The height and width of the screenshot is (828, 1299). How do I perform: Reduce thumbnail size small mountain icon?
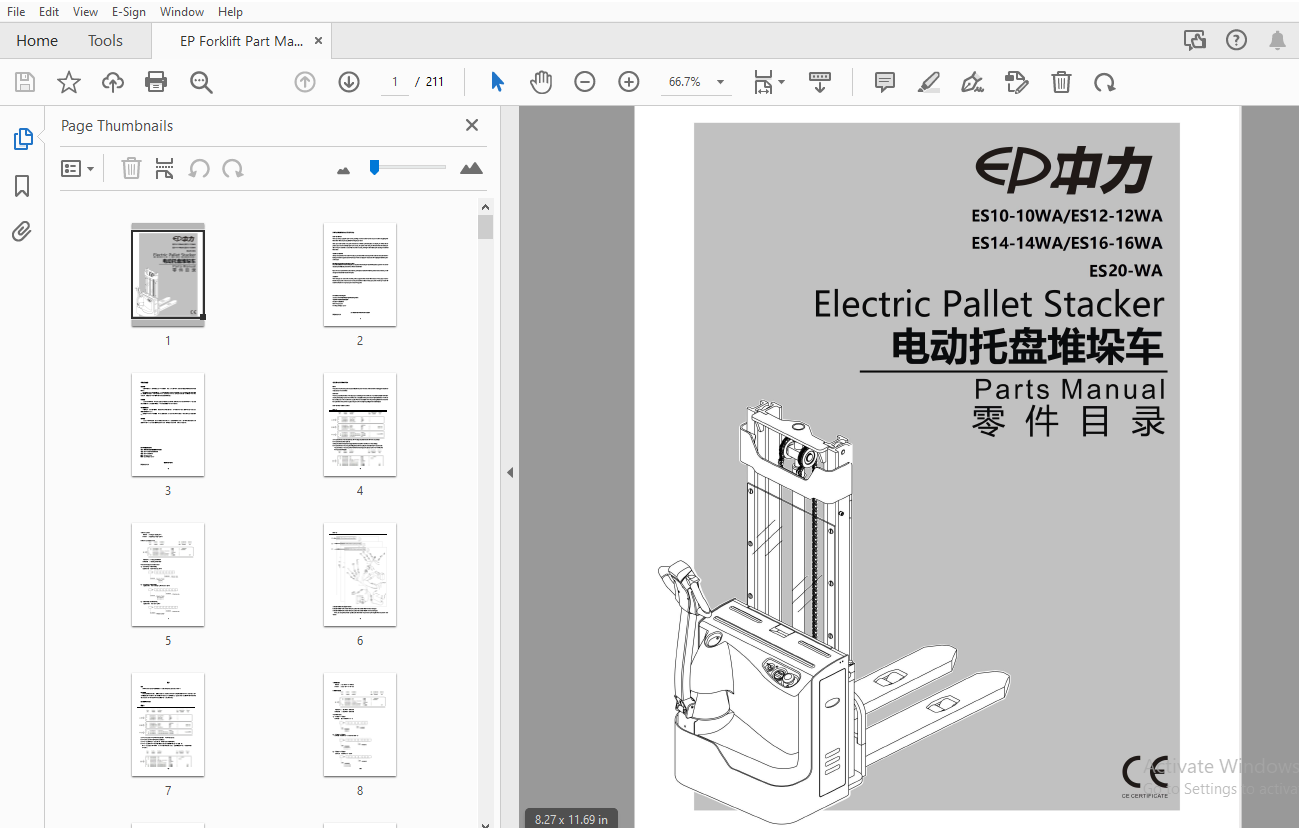[x=344, y=170]
